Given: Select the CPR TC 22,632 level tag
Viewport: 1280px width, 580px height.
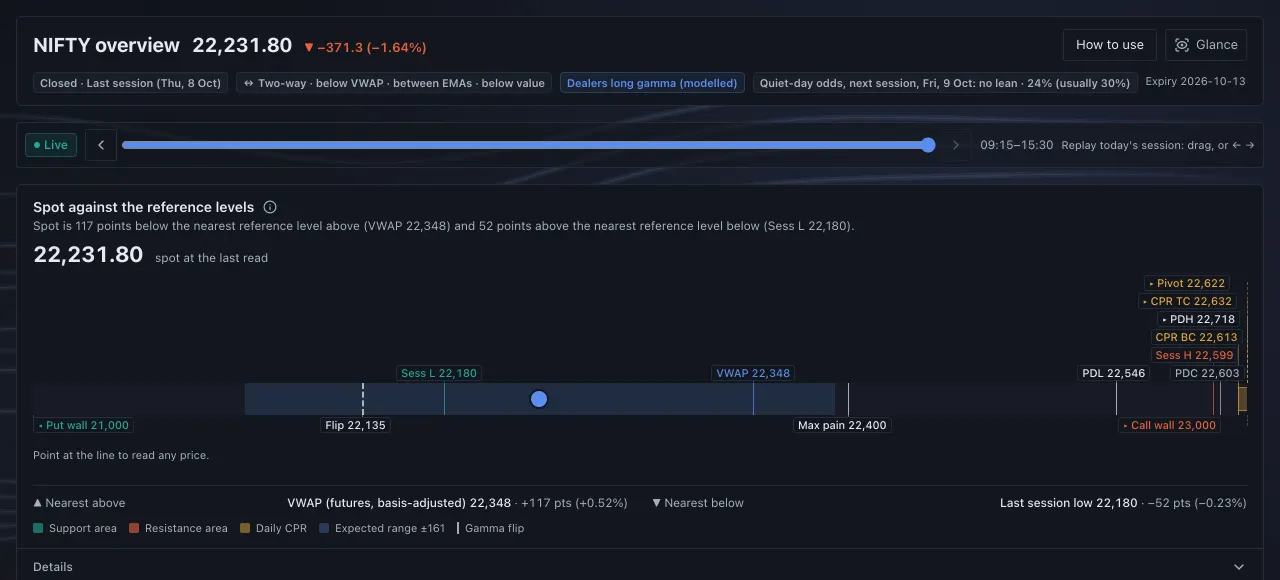Looking at the screenshot, I should 1187,301.
